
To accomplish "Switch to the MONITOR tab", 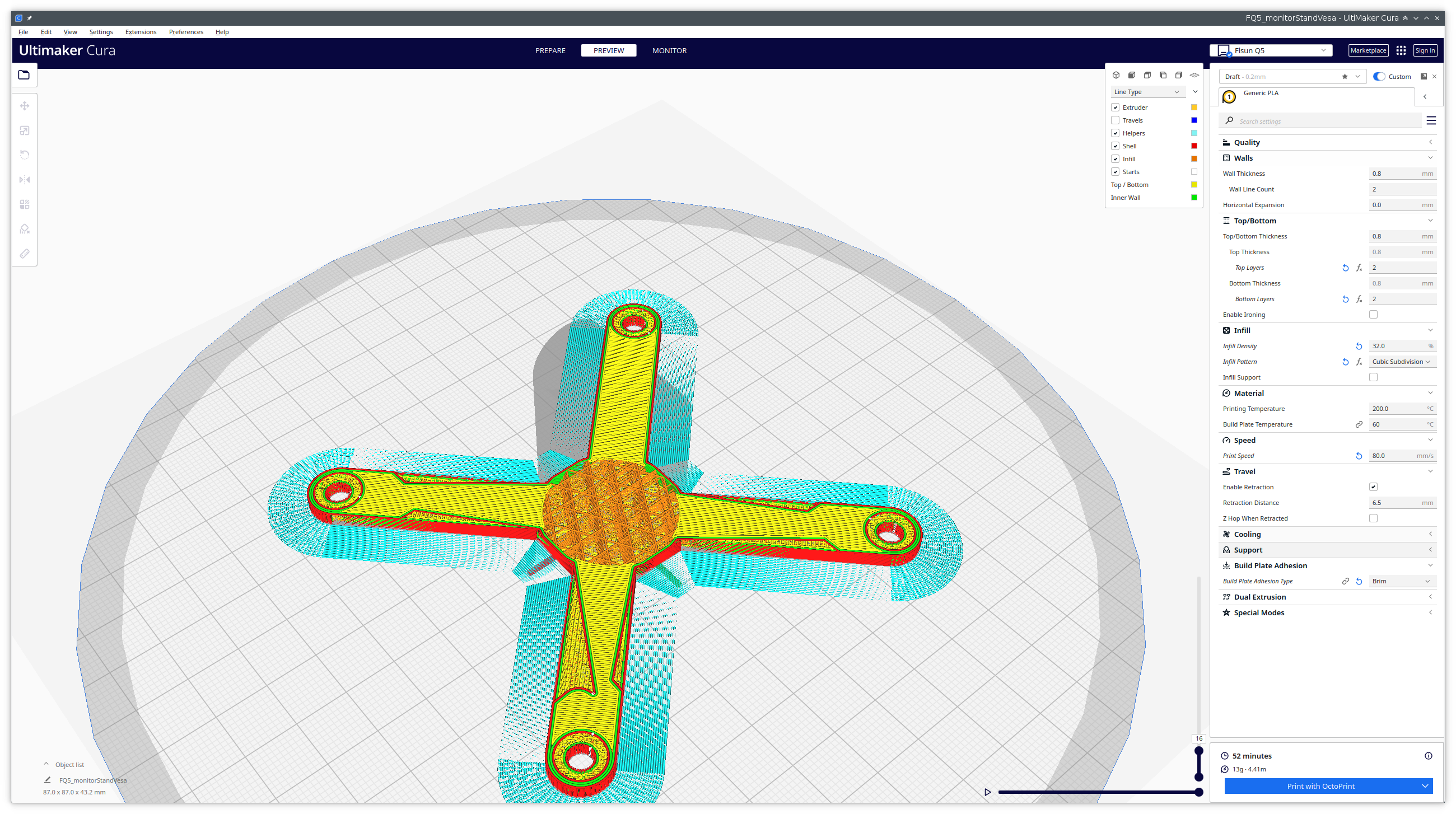I will click(x=669, y=50).
